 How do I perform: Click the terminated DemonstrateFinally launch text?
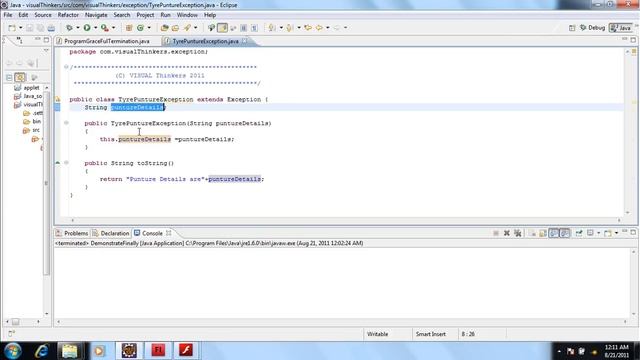209,243
